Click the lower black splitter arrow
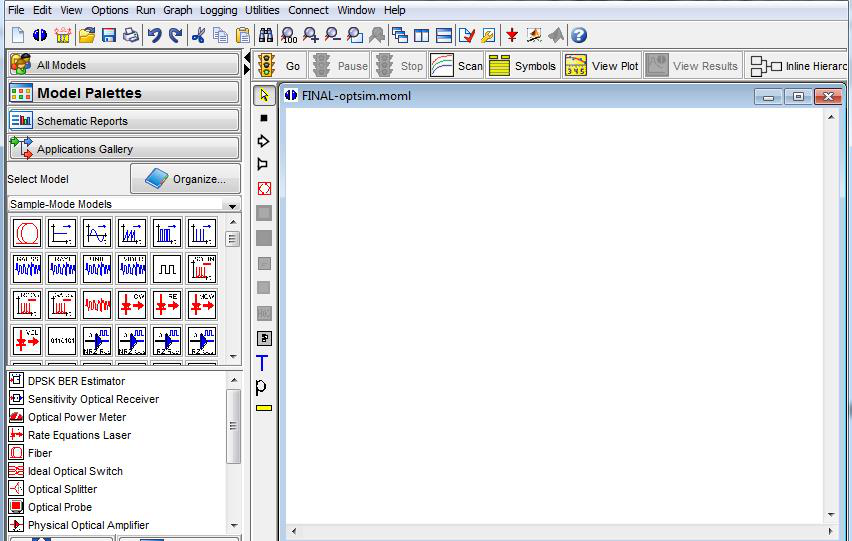Viewport: 852px width, 541px height. point(247,70)
